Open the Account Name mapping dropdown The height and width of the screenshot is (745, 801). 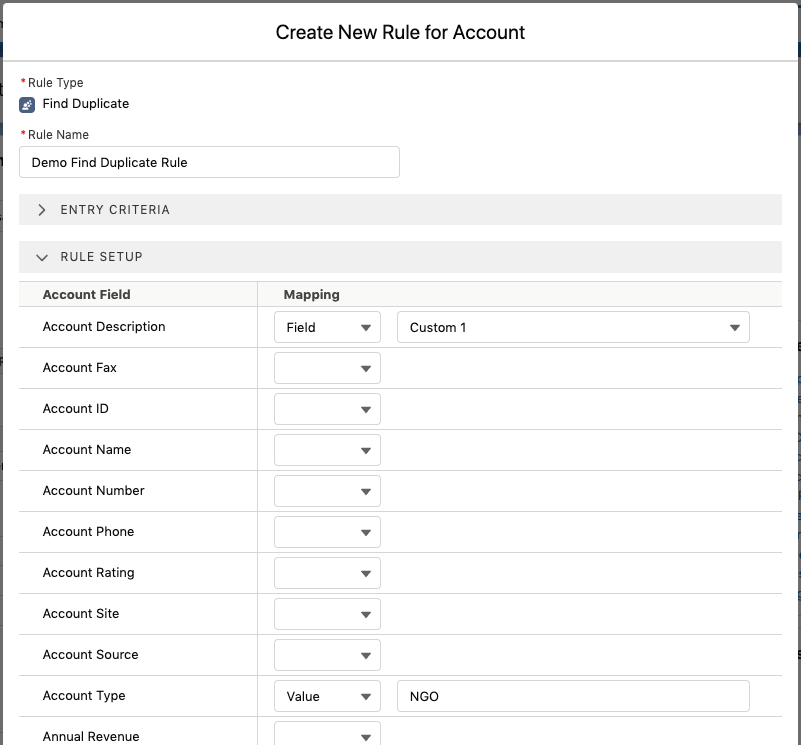click(x=327, y=449)
